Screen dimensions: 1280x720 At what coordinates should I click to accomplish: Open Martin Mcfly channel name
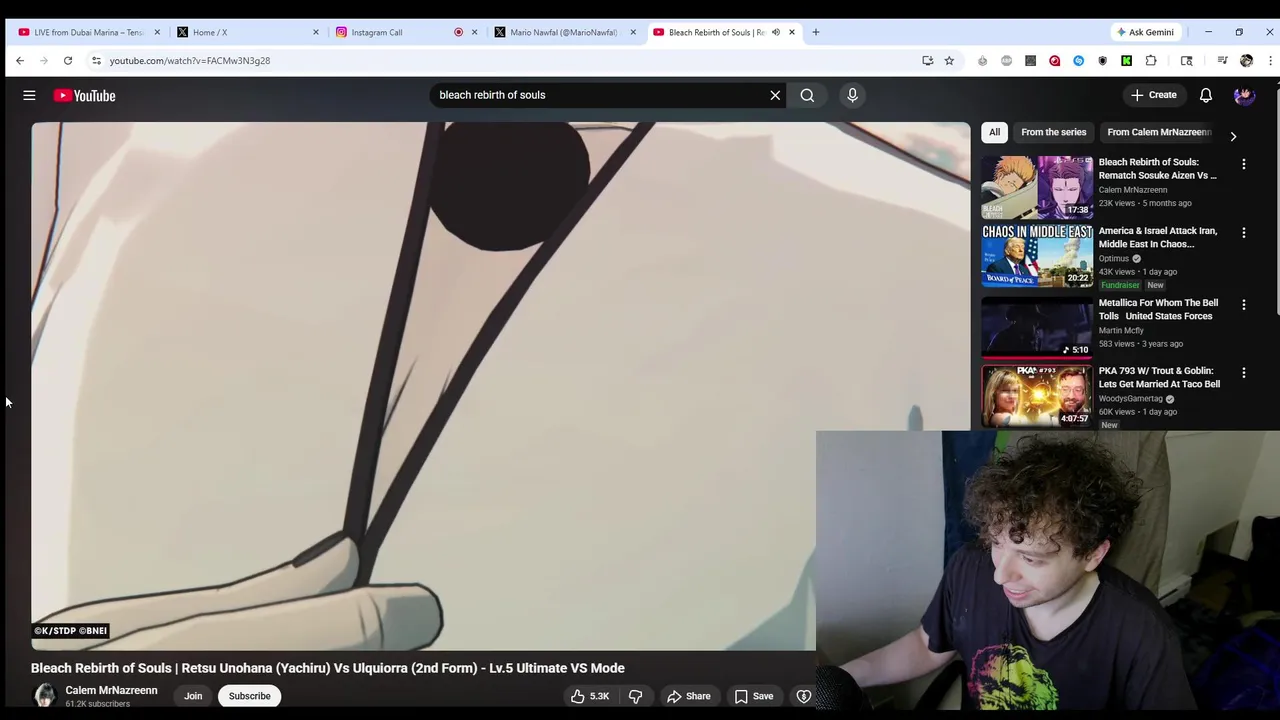[x=1121, y=330]
